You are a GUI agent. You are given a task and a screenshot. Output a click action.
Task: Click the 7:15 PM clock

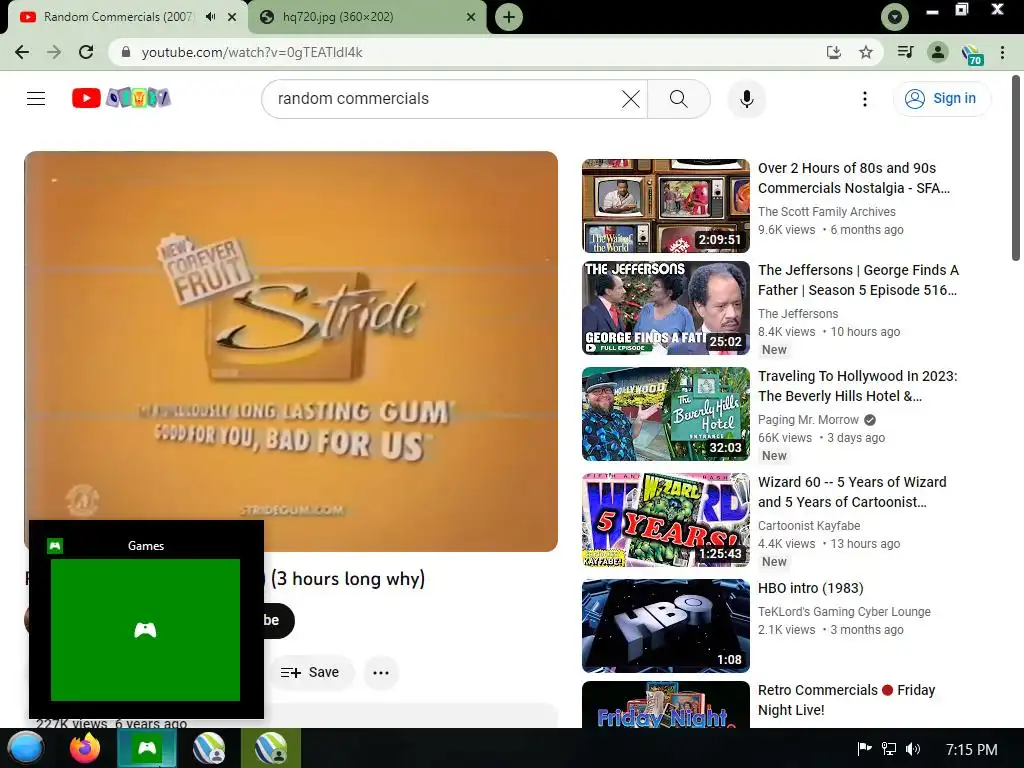pos(971,749)
